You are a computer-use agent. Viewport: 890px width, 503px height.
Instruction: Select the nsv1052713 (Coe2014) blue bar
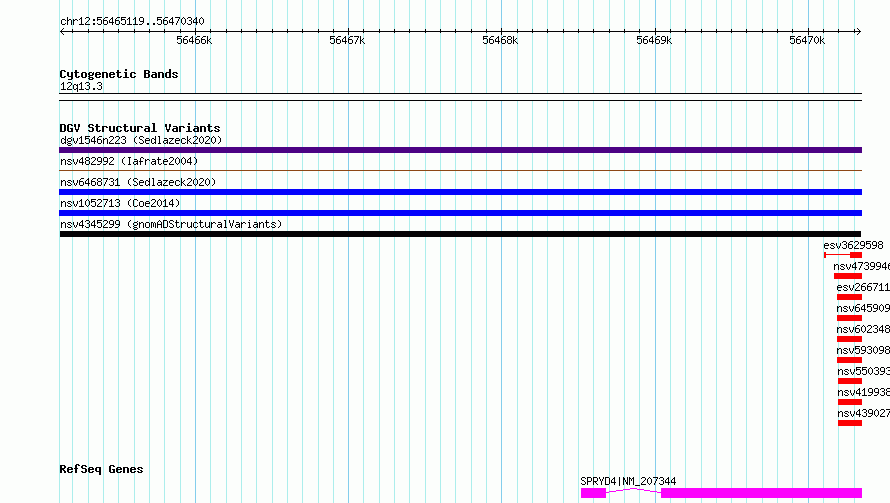click(460, 213)
